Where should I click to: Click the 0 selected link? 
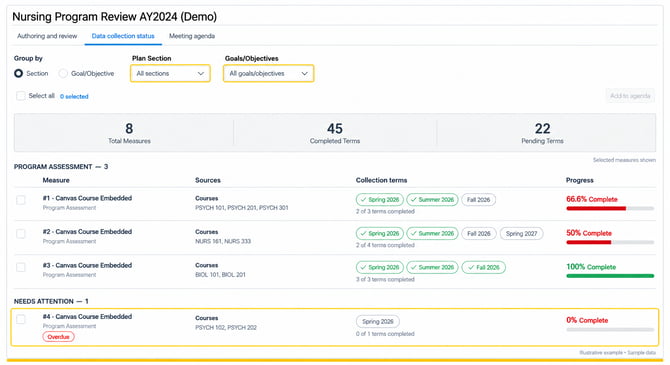click(x=74, y=97)
